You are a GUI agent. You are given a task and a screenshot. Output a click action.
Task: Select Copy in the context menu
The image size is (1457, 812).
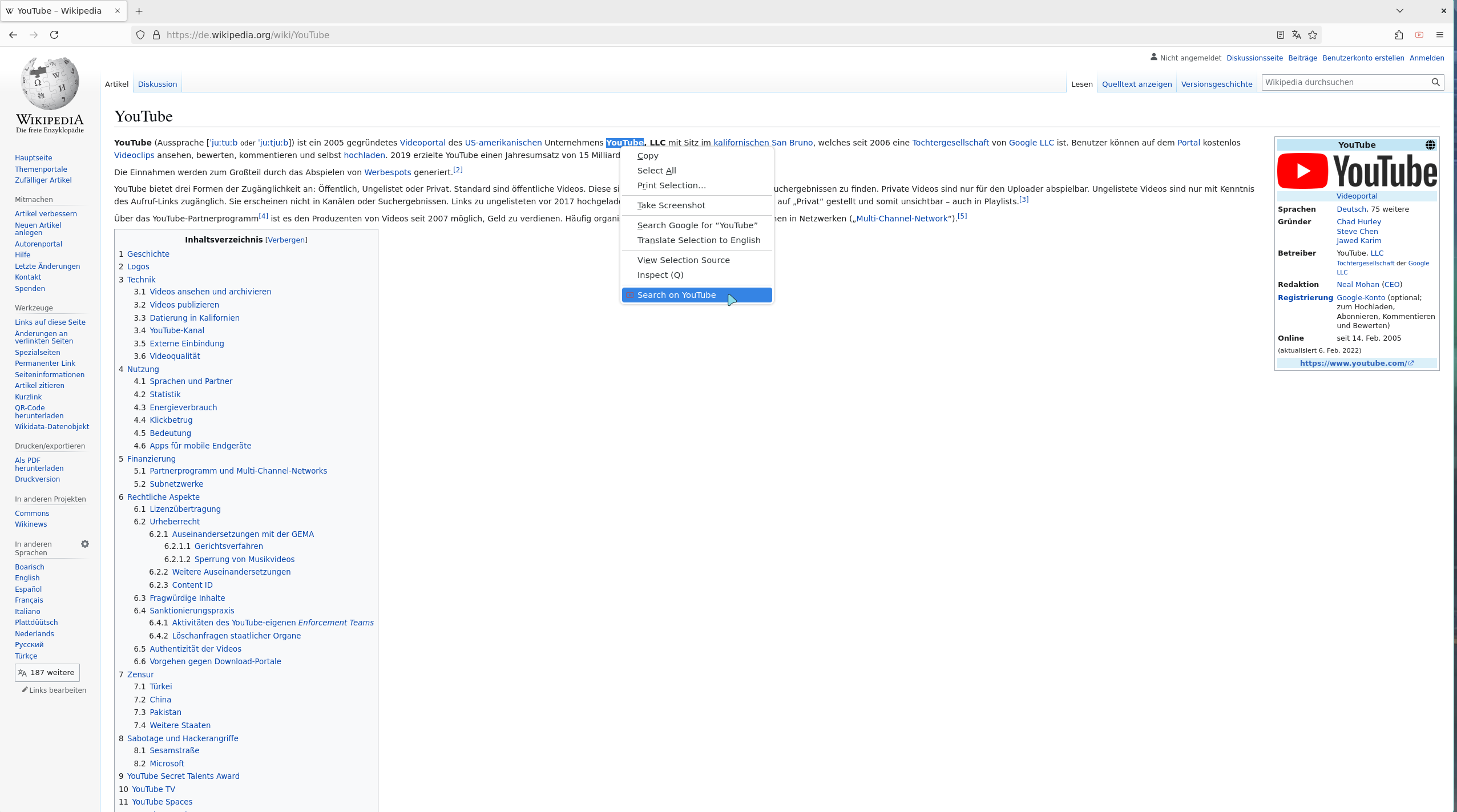click(697, 156)
